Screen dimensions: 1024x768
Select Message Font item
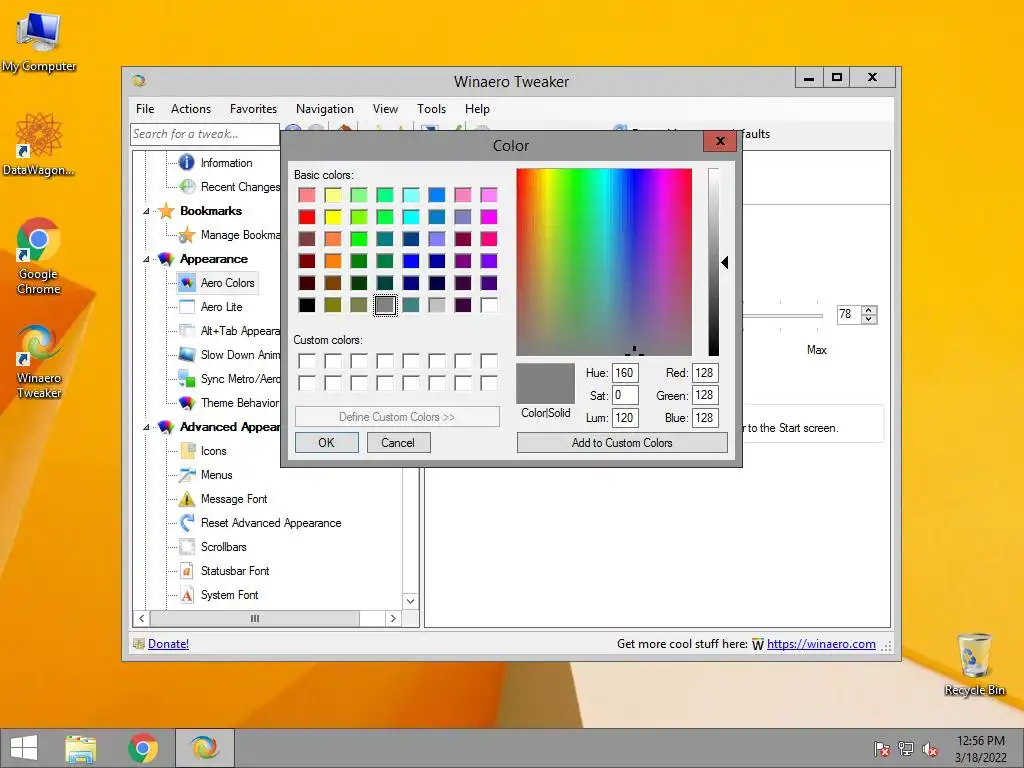point(234,499)
